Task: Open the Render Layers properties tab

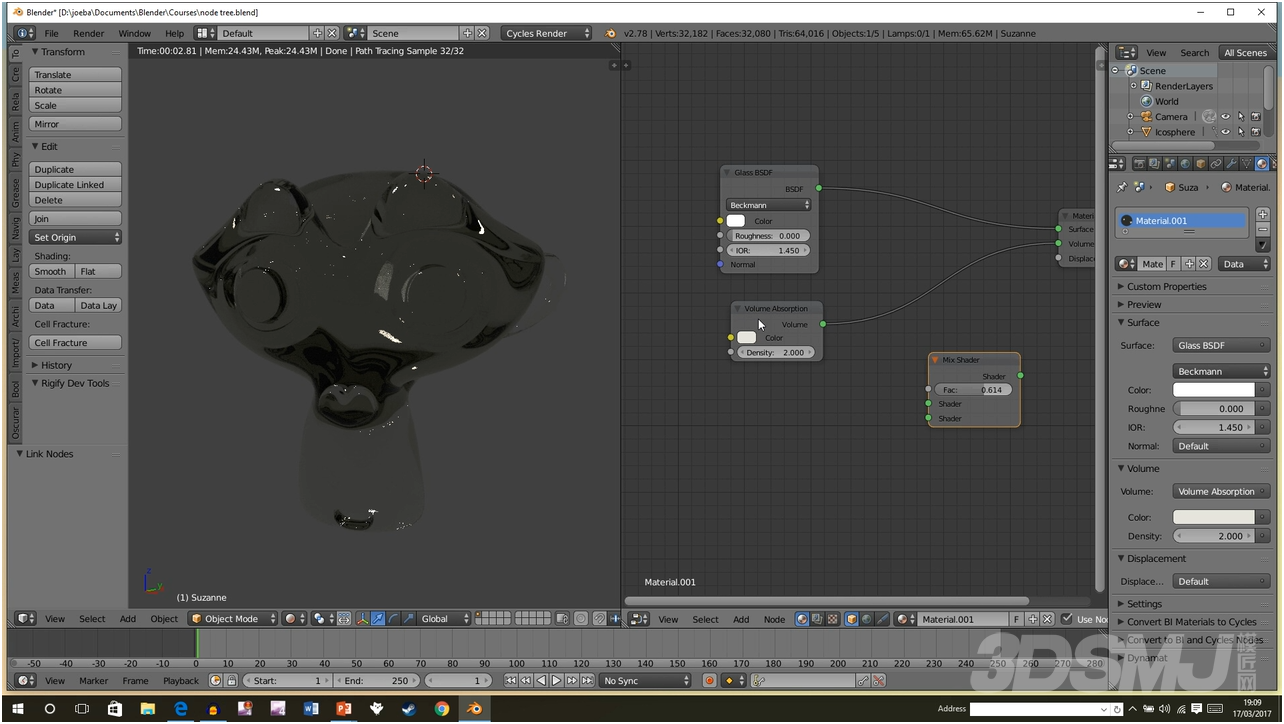Action: [x=1154, y=164]
